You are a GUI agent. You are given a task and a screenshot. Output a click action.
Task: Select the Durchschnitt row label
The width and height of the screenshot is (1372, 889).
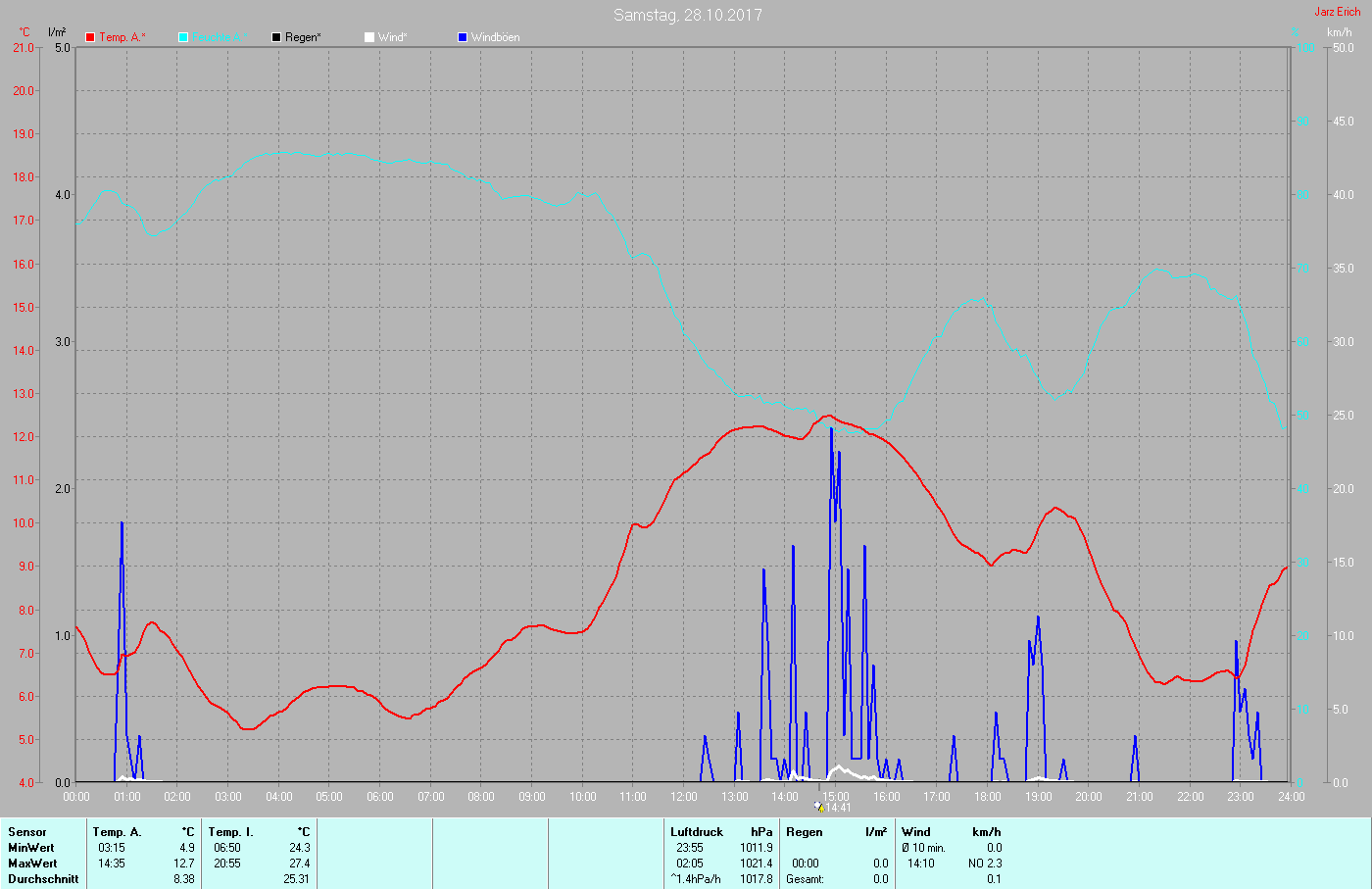43,879
